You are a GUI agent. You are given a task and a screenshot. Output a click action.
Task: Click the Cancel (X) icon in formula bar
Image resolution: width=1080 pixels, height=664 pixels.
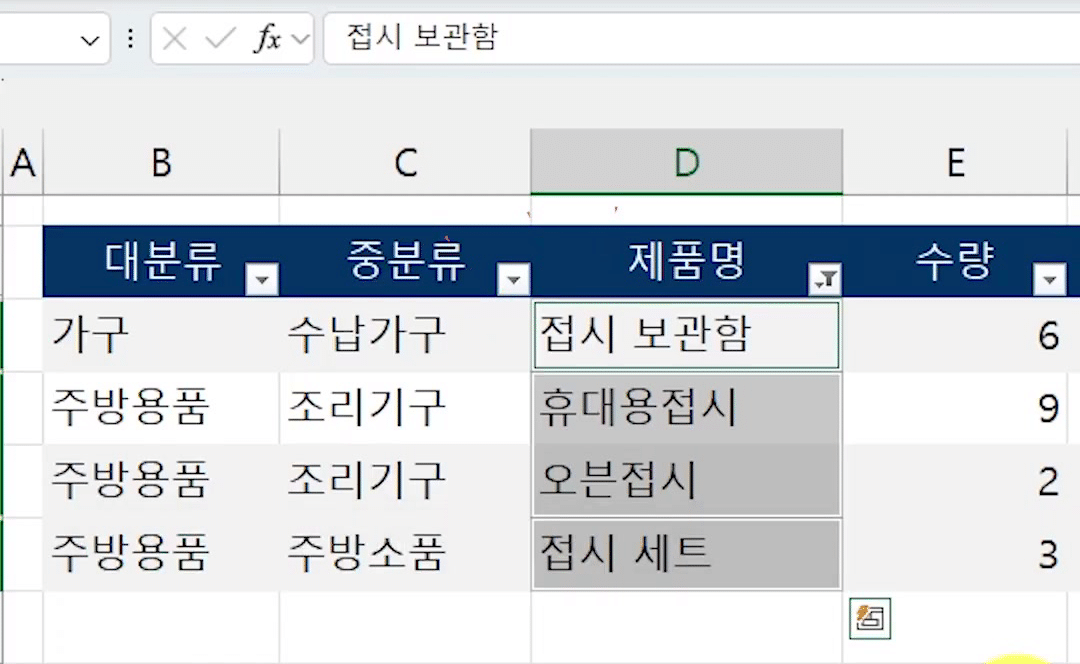[x=174, y=39]
